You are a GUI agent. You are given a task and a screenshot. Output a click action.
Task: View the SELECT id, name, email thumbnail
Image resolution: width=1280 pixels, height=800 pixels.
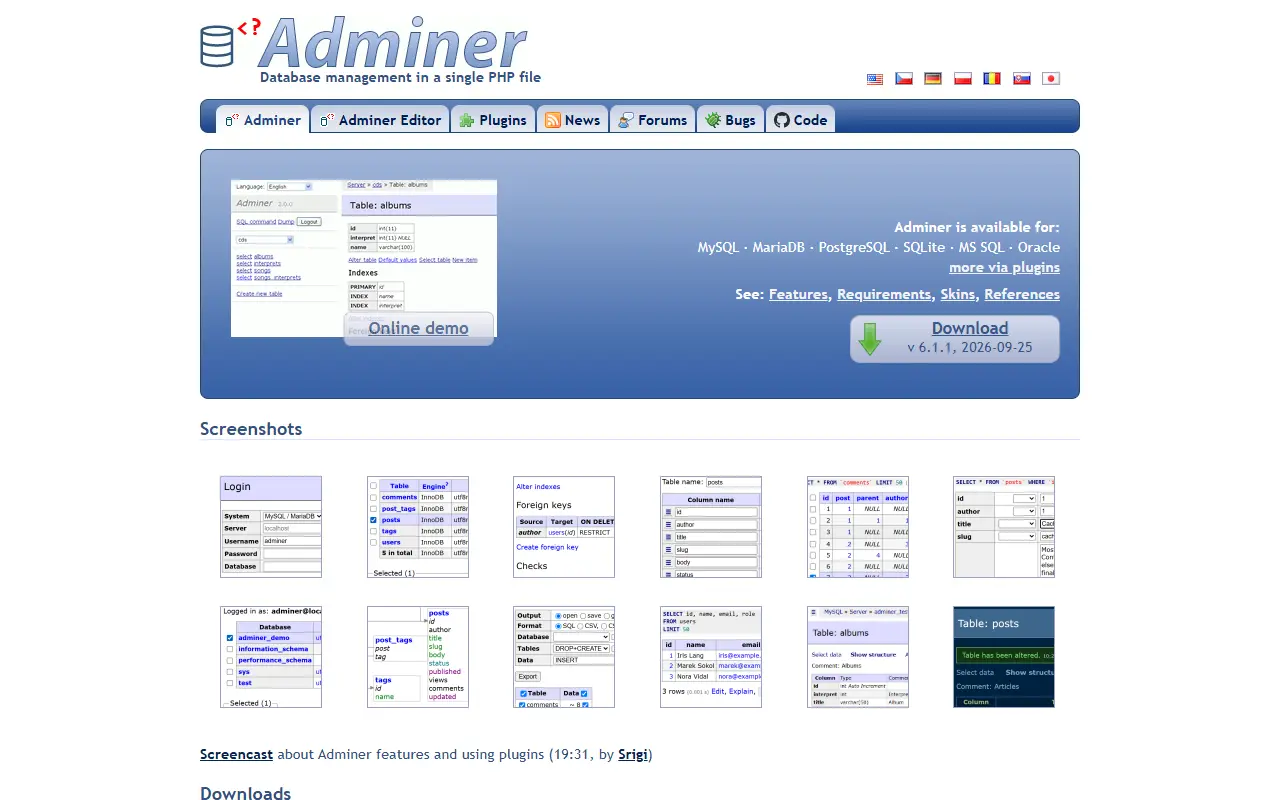[711, 657]
